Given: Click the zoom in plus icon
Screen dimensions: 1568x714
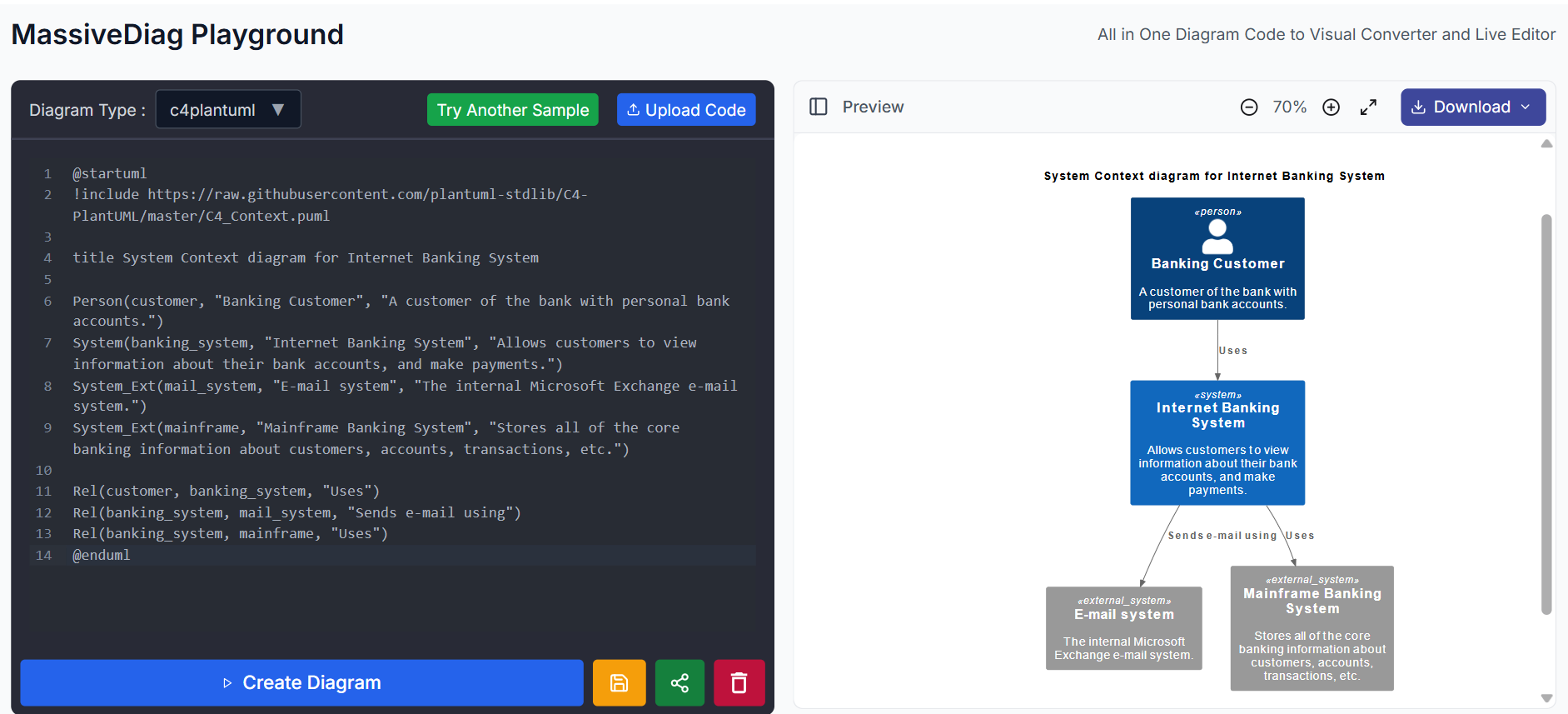Looking at the screenshot, I should point(1331,107).
